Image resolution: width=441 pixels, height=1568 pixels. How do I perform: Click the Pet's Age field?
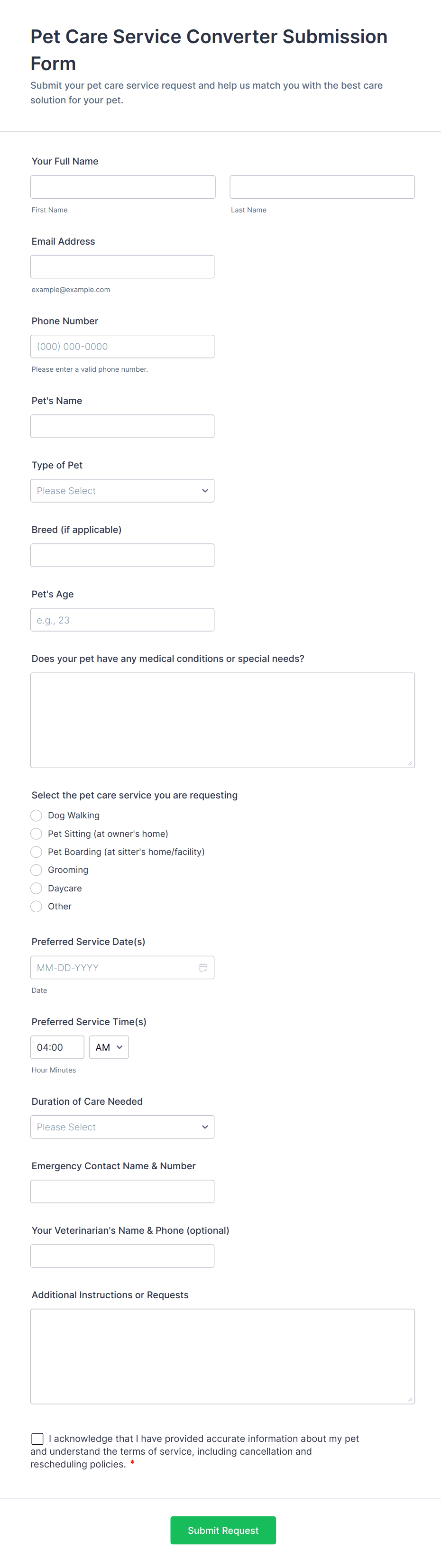(x=122, y=620)
